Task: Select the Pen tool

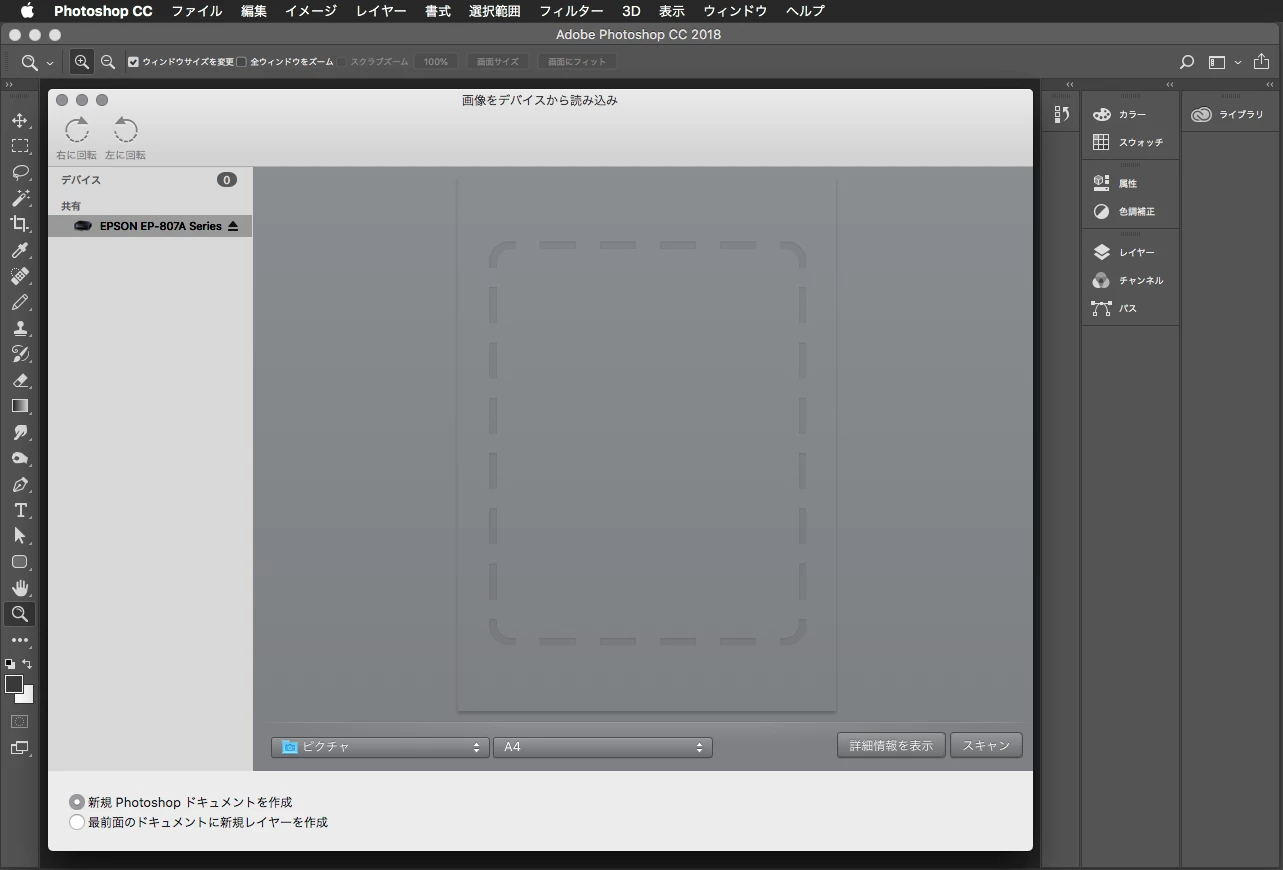Action: pos(20,484)
